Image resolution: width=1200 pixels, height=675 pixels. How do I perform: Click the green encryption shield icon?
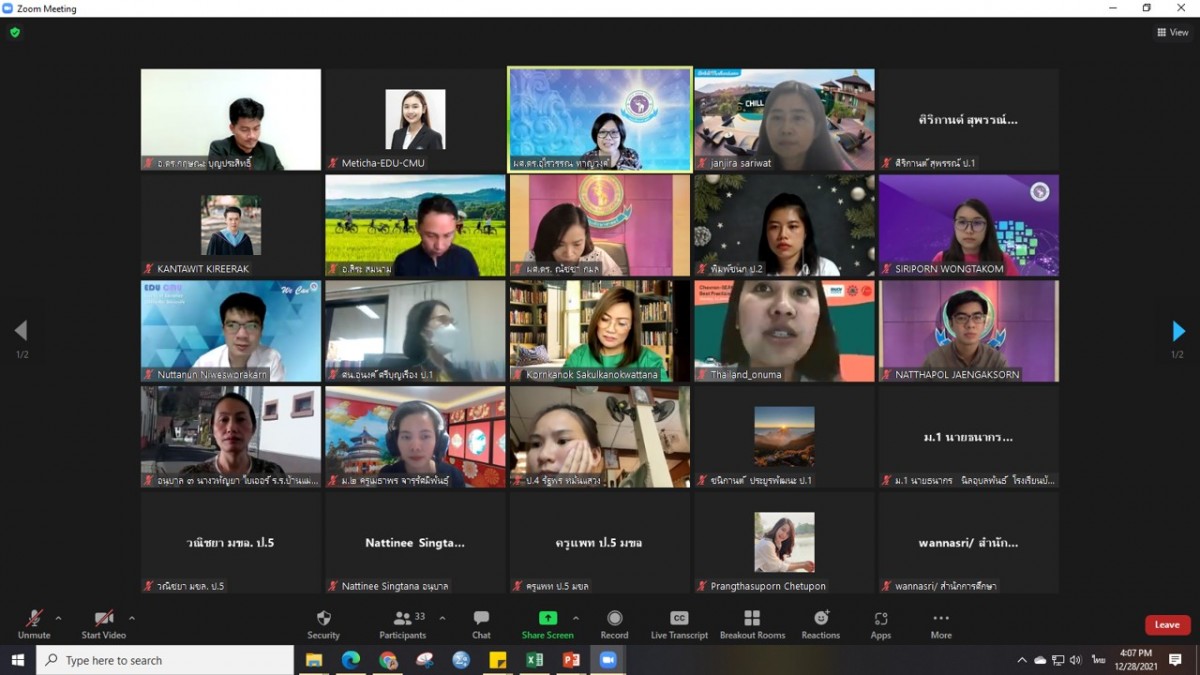[x=14, y=32]
